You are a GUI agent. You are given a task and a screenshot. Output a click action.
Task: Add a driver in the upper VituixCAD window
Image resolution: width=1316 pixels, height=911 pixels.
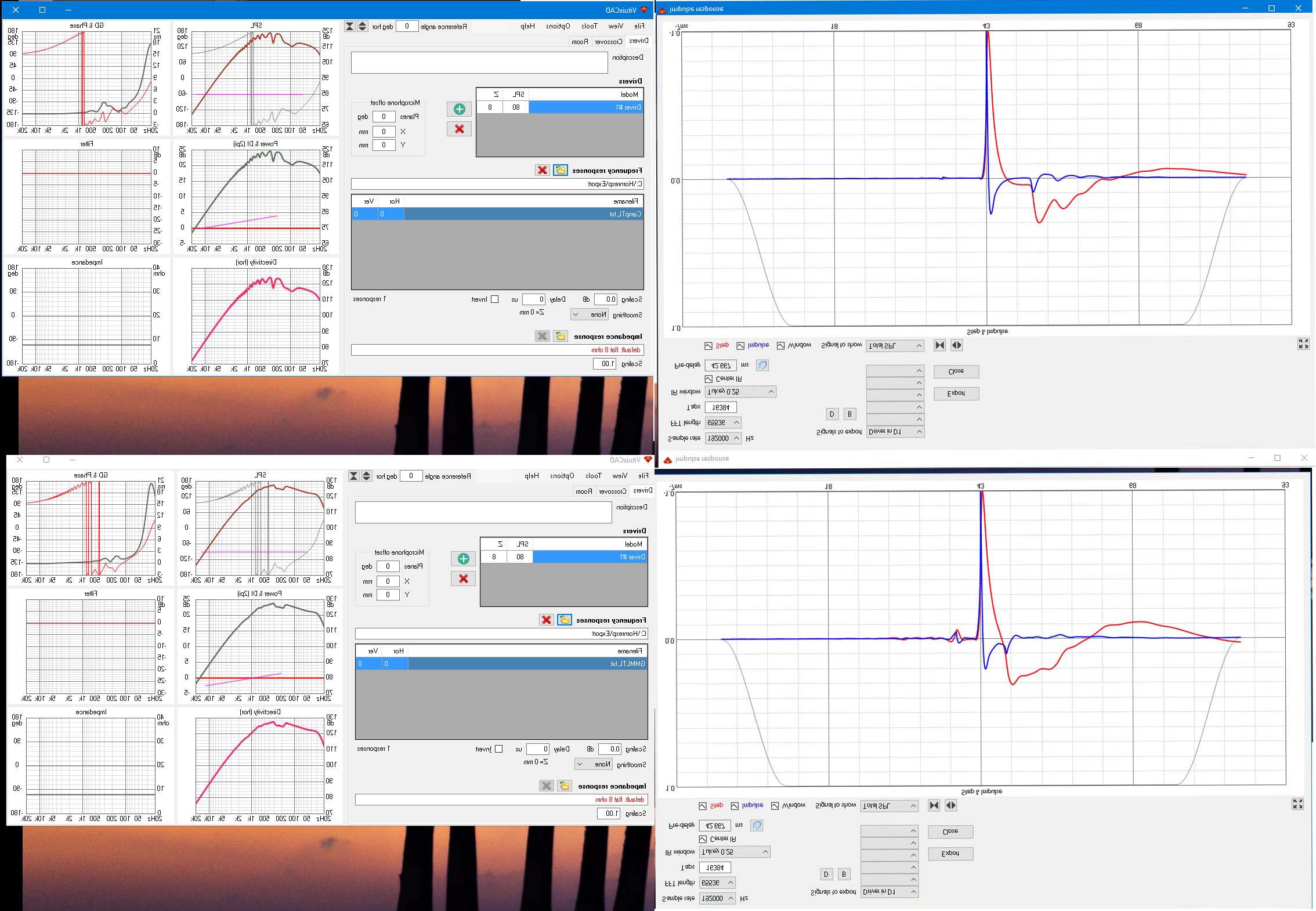pyautogui.click(x=459, y=109)
